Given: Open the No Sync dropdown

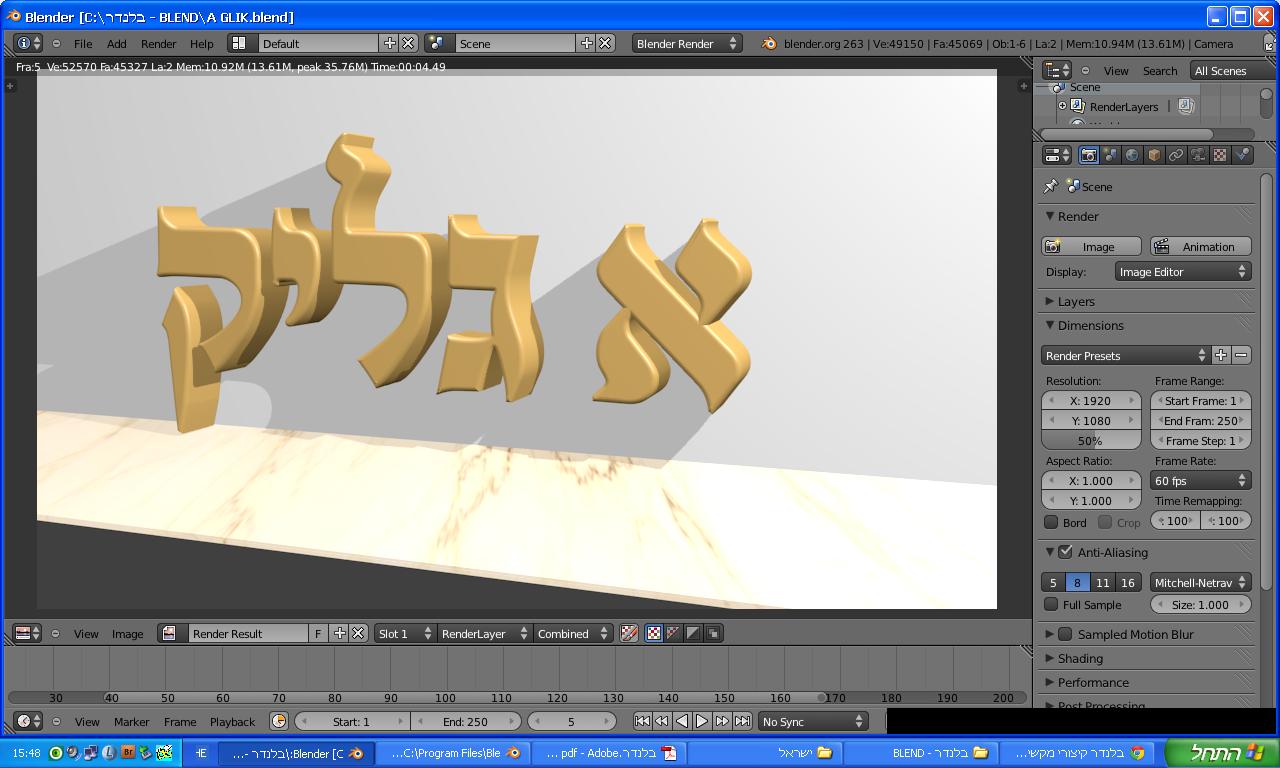Looking at the screenshot, I should coord(812,721).
